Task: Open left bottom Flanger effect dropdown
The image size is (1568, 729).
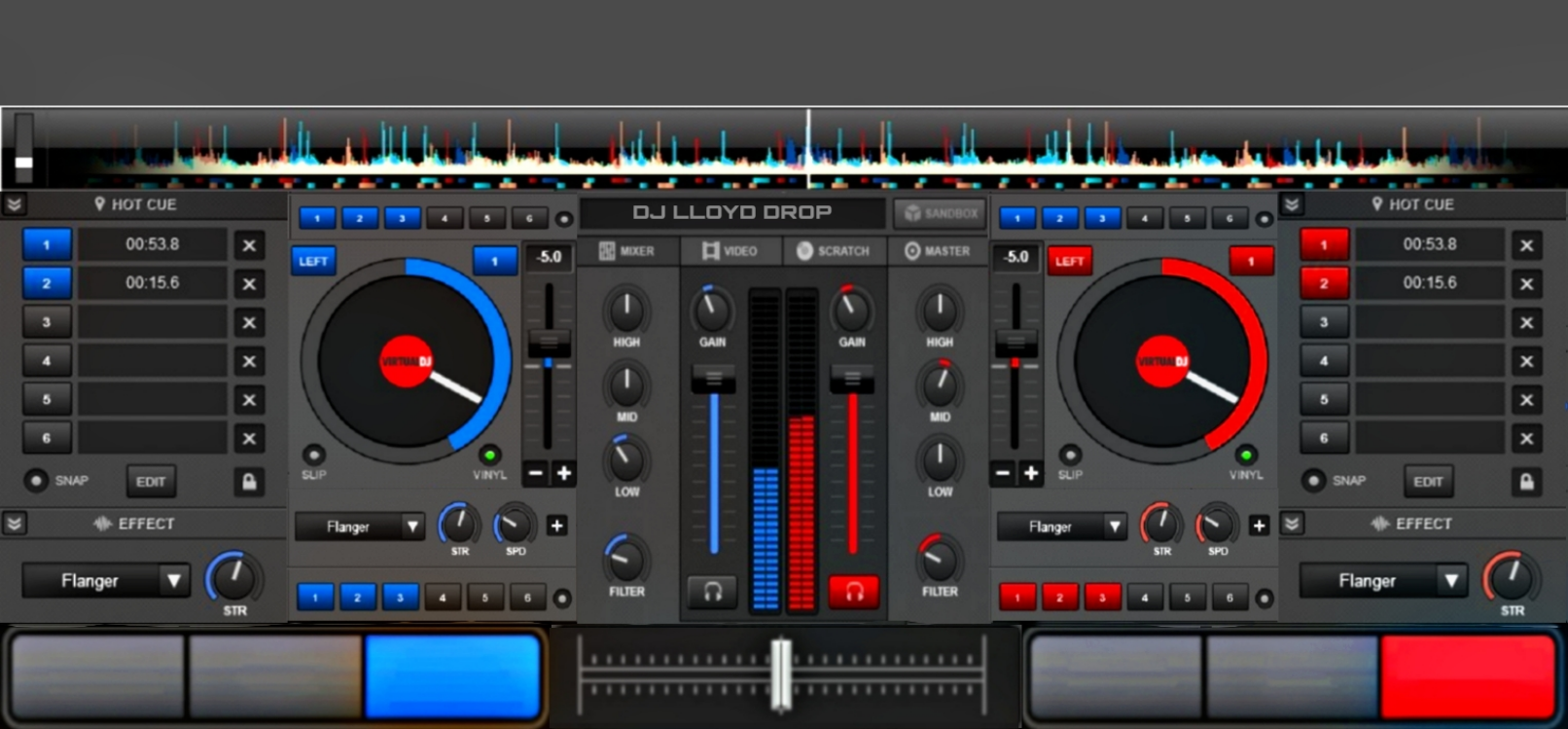Action: [105, 581]
